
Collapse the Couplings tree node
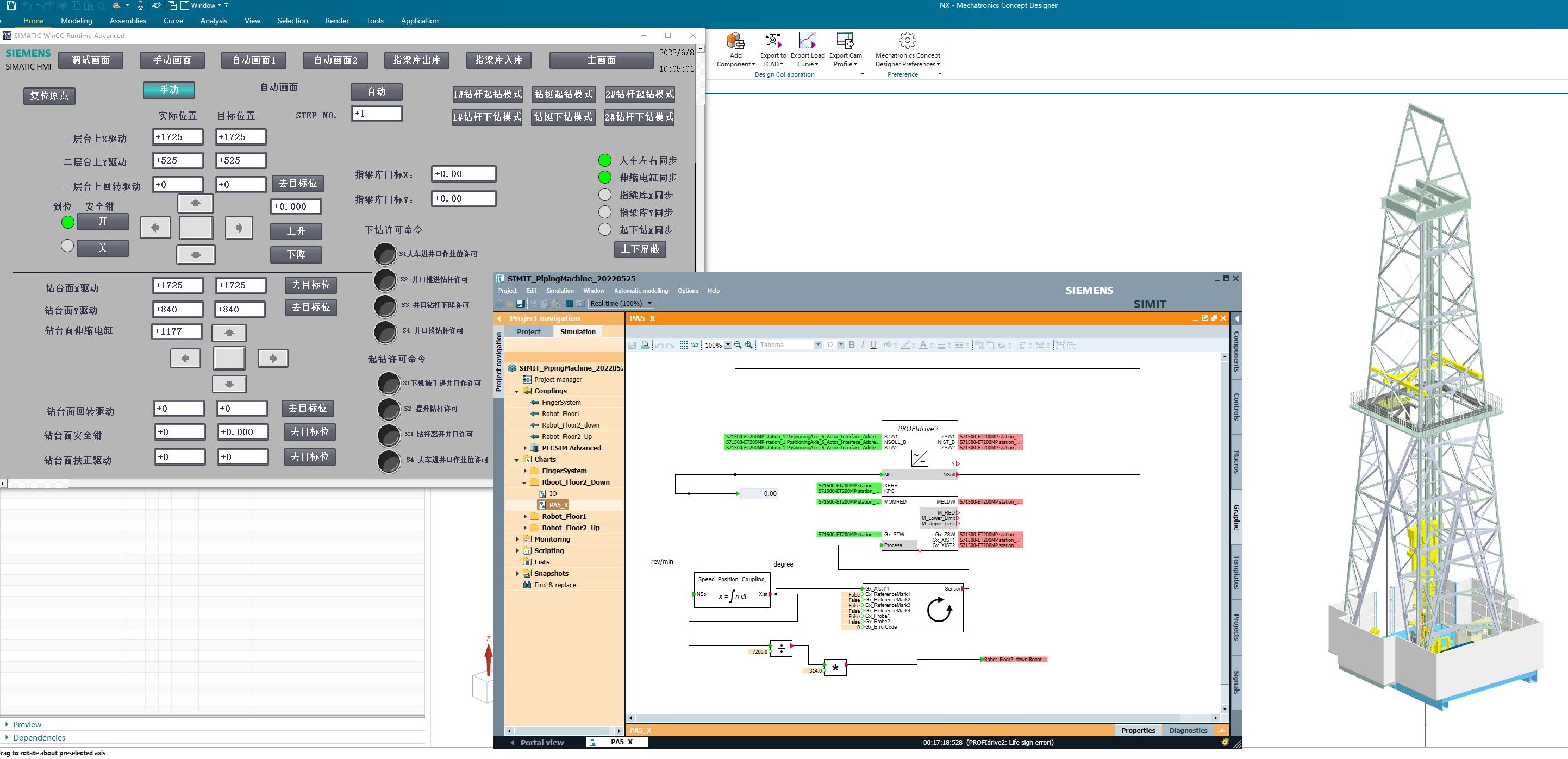tap(517, 391)
